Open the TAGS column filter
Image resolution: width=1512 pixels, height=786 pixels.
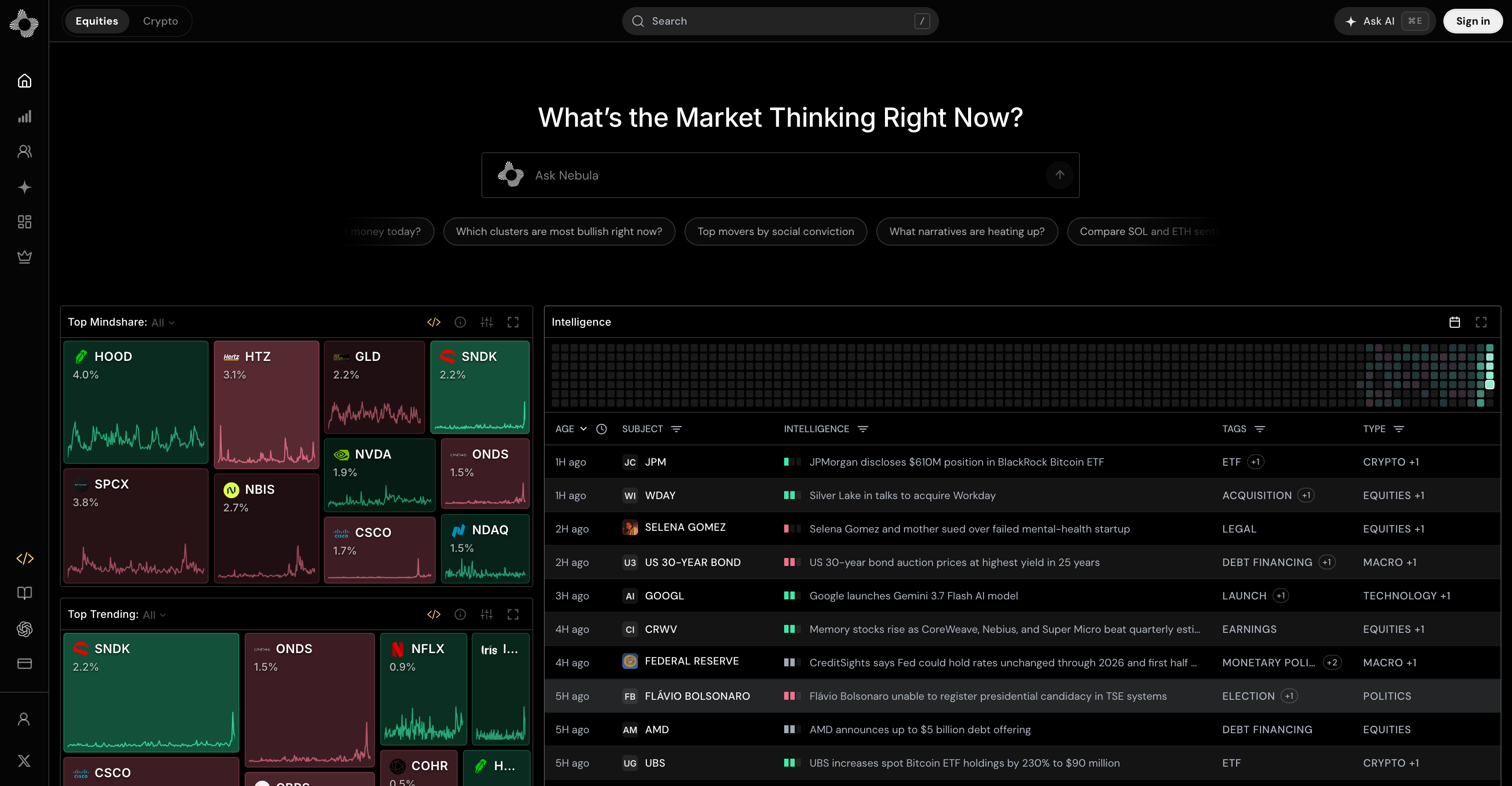[x=1259, y=429]
